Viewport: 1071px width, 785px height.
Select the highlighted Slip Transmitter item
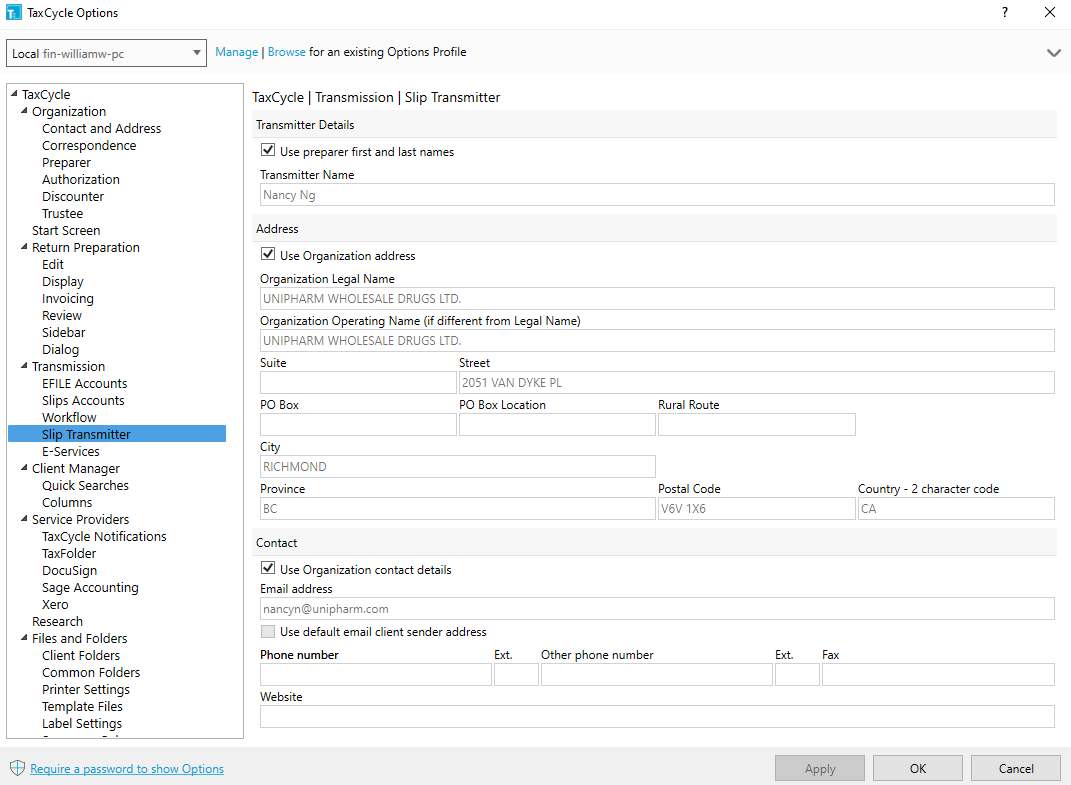pos(117,434)
